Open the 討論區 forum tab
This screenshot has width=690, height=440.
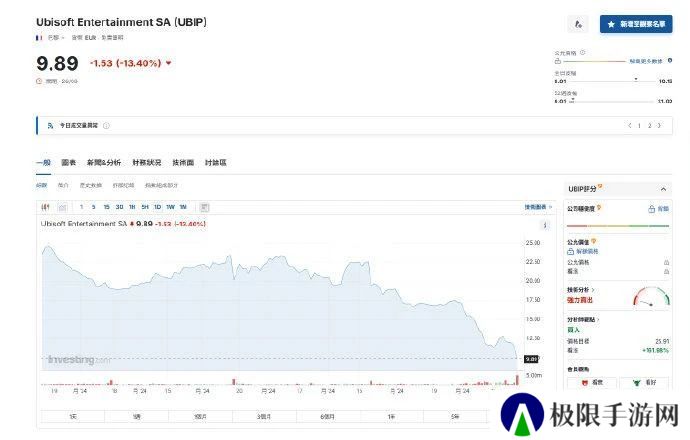pyautogui.click(x=216, y=163)
